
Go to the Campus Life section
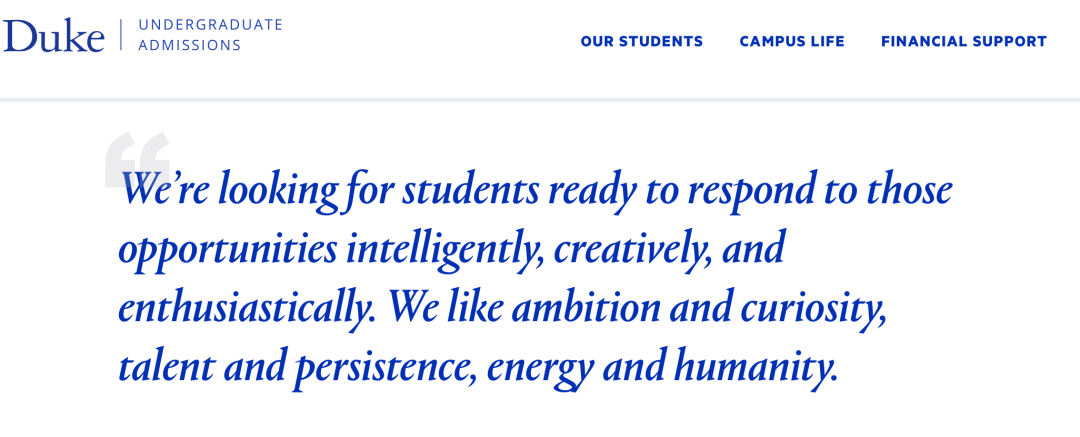coord(791,41)
